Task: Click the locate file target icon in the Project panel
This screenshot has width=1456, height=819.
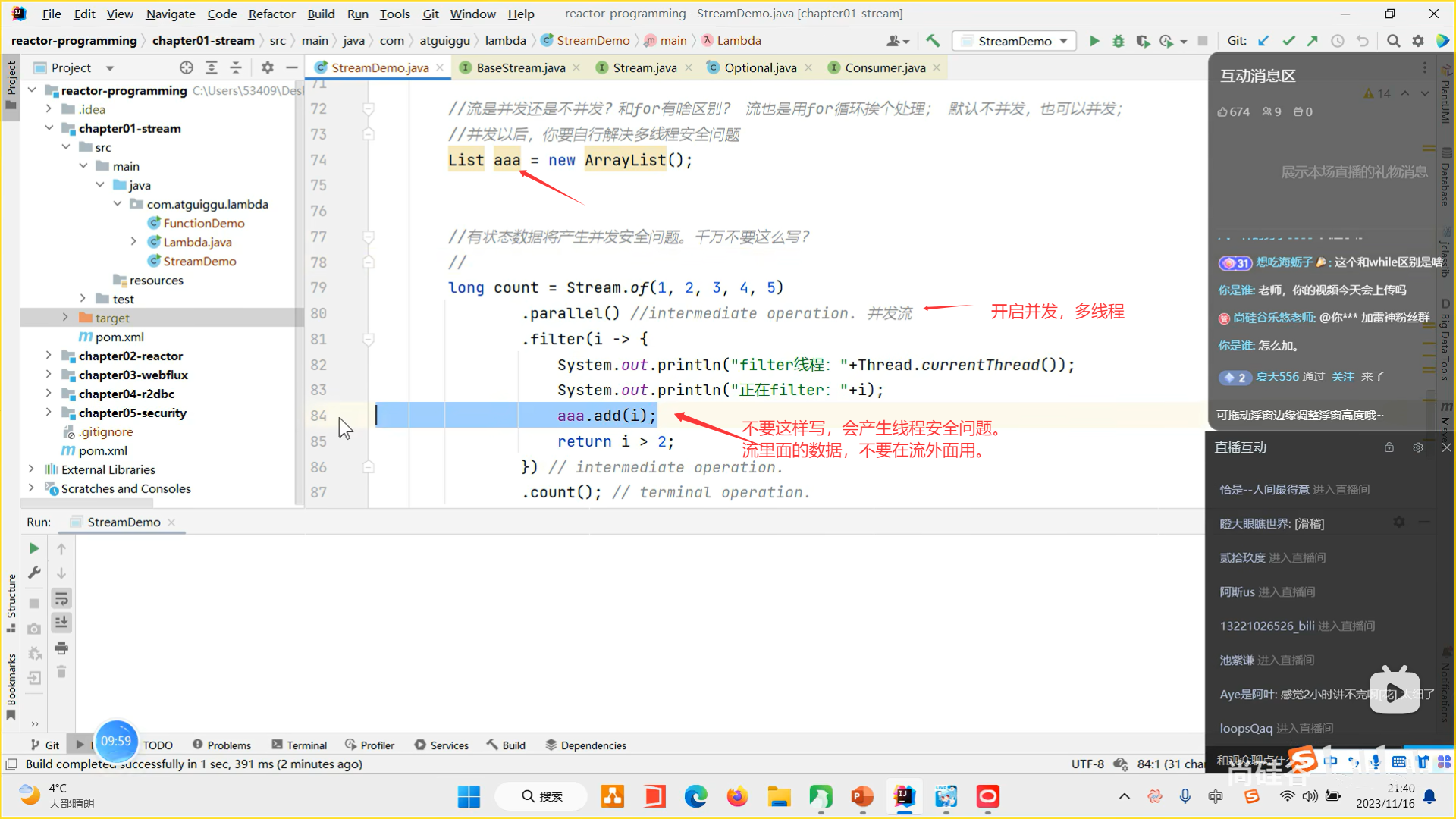Action: [x=187, y=67]
